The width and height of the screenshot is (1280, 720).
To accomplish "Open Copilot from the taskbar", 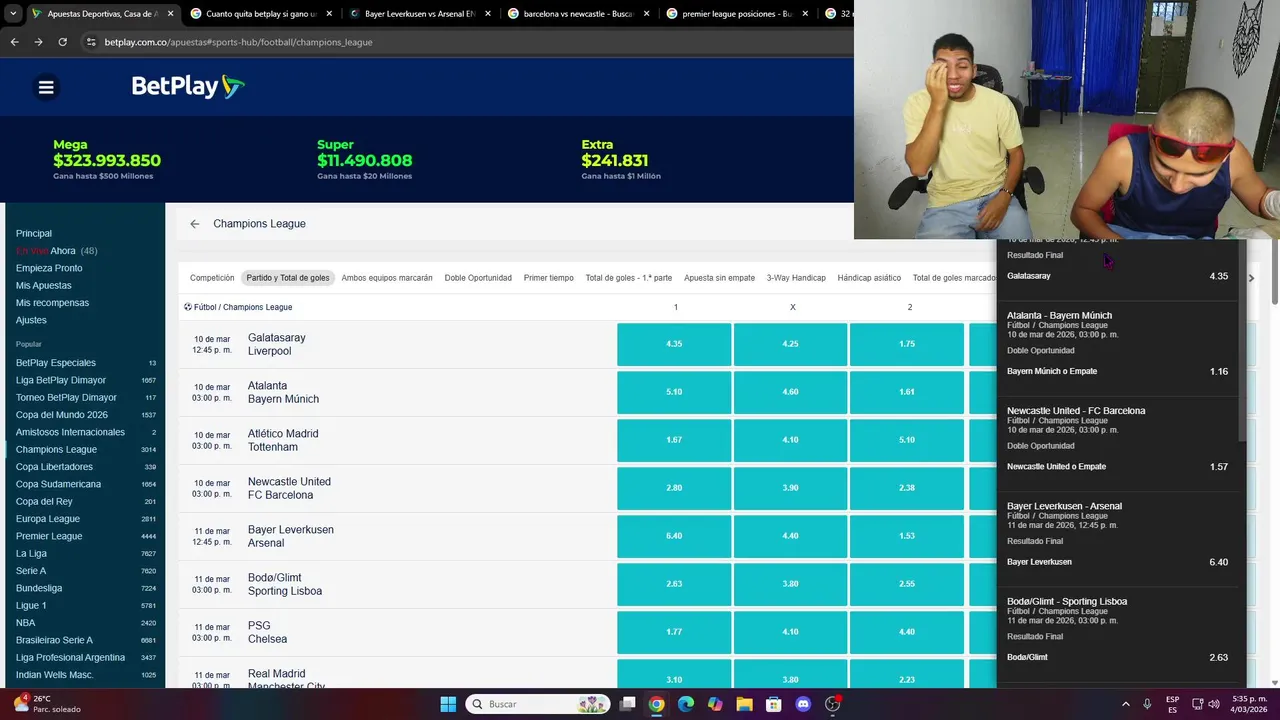I will [x=715, y=704].
